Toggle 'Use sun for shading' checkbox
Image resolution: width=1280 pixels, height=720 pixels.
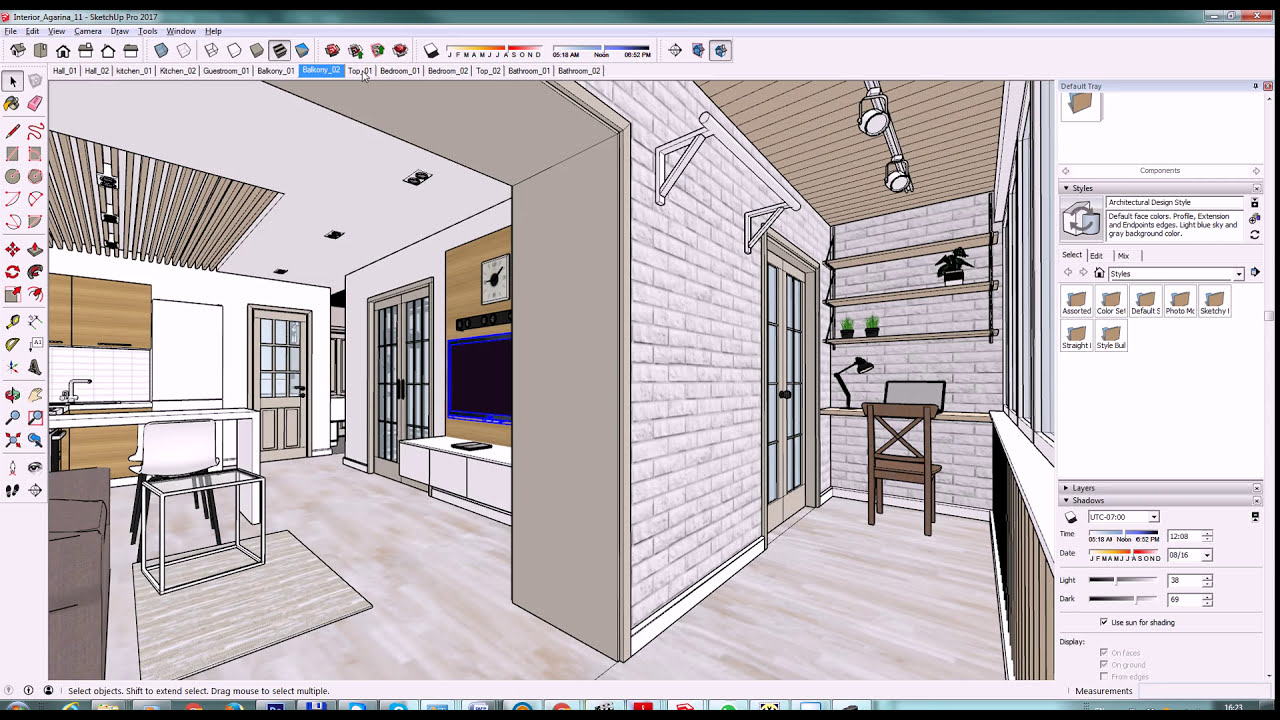pos(1104,622)
